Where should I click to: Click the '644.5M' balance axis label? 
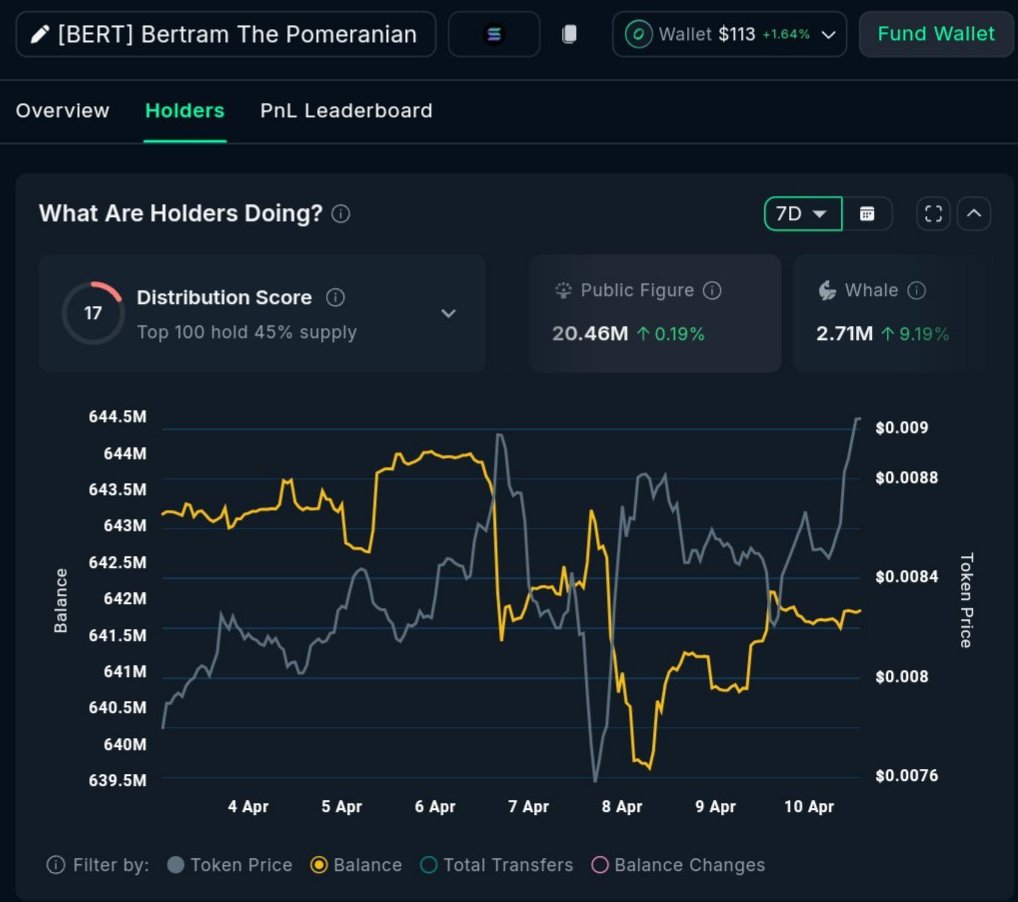(118, 416)
